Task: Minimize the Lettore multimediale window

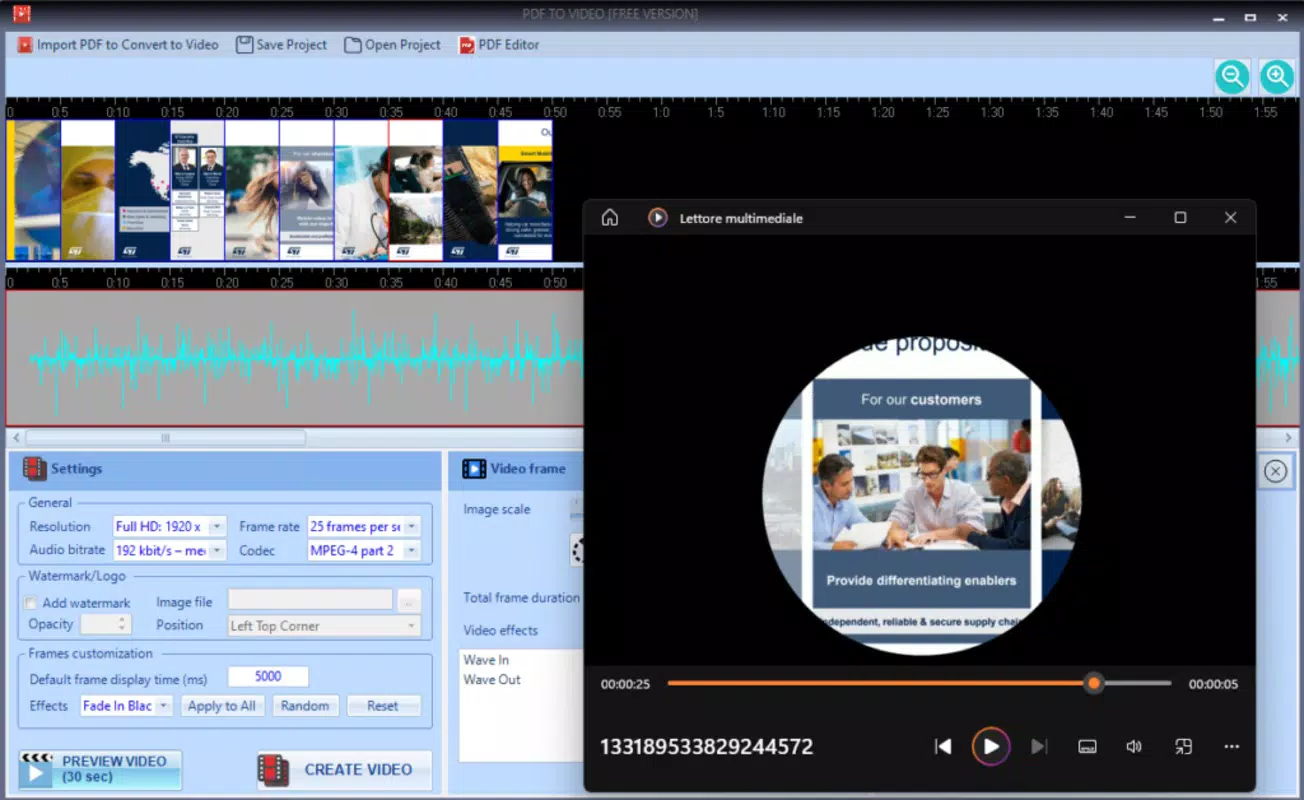Action: 1130,217
